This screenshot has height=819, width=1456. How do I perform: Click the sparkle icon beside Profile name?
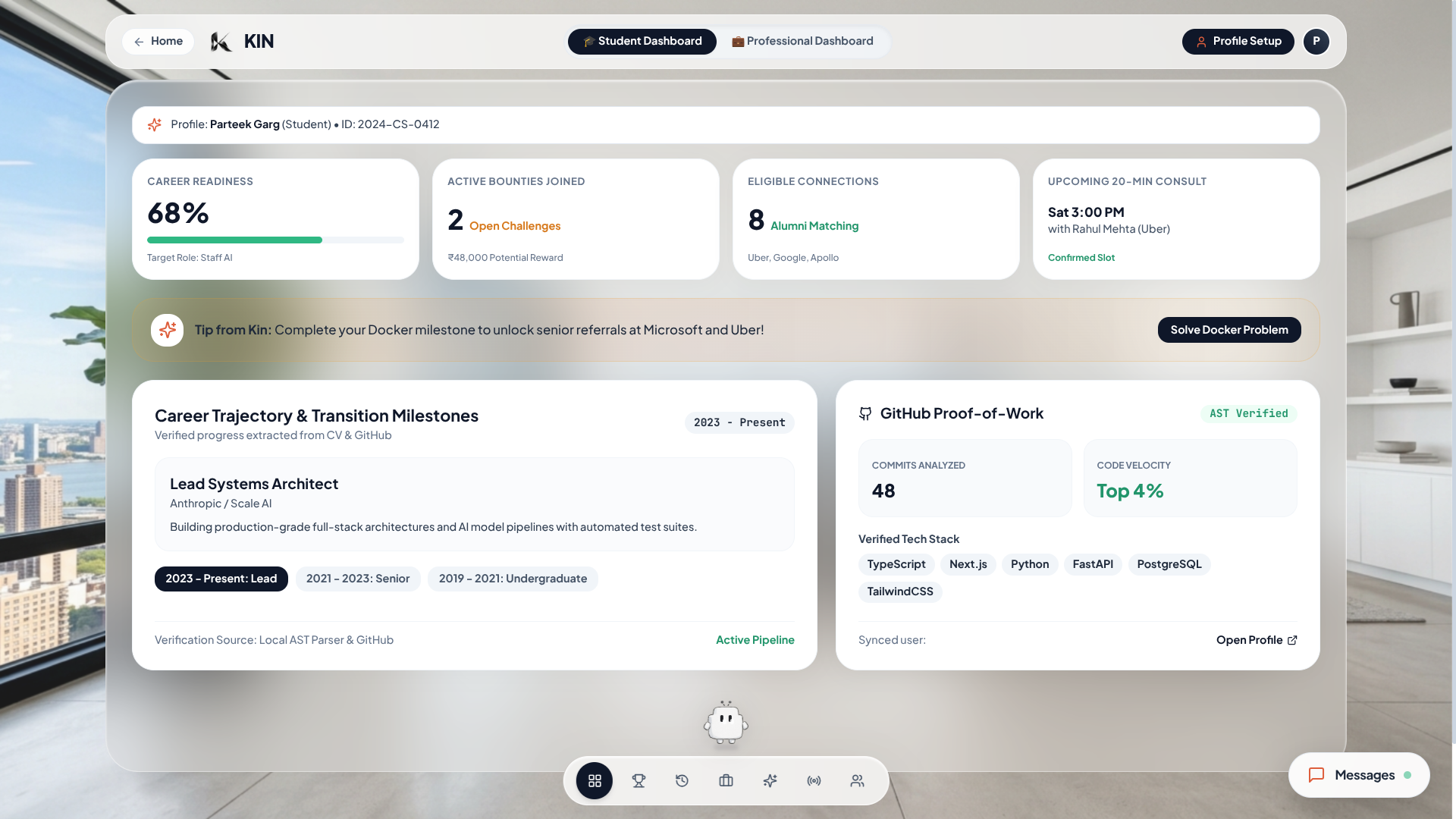[155, 124]
